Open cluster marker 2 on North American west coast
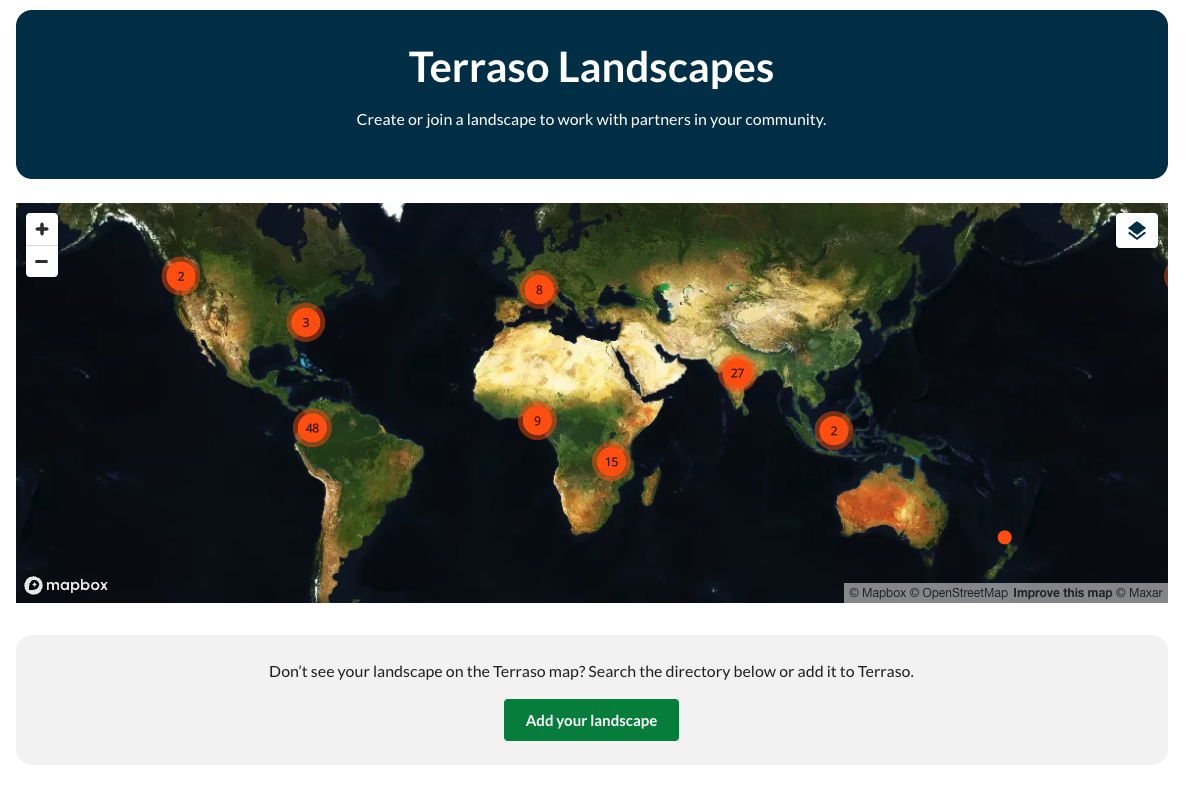Image resolution: width=1188 pixels, height=790 pixels. (x=180, y=276)
